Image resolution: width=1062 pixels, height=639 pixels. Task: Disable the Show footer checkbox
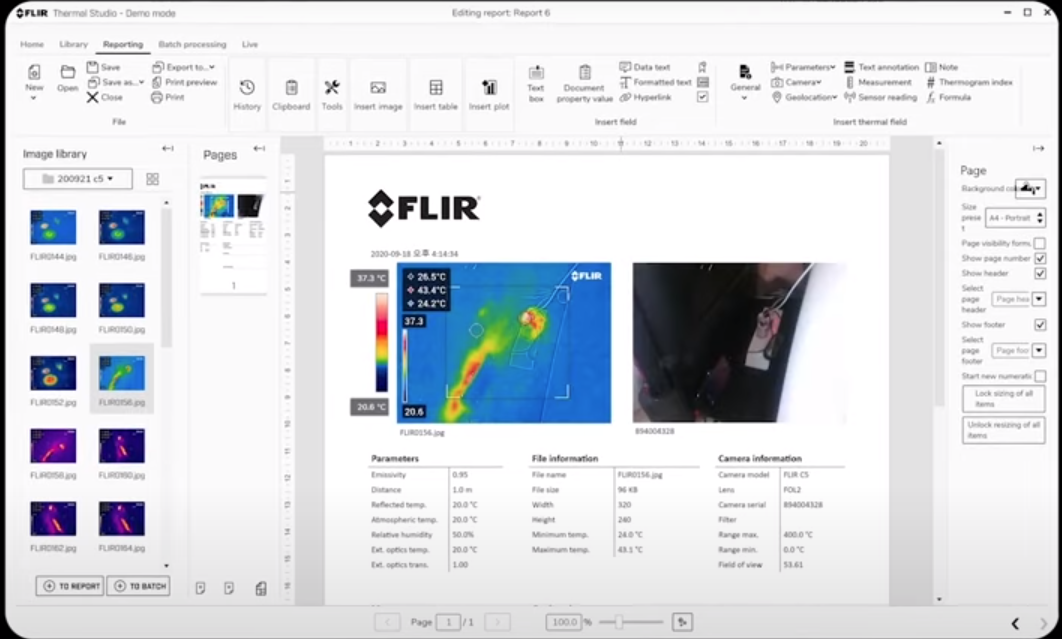click(1040, 325)
